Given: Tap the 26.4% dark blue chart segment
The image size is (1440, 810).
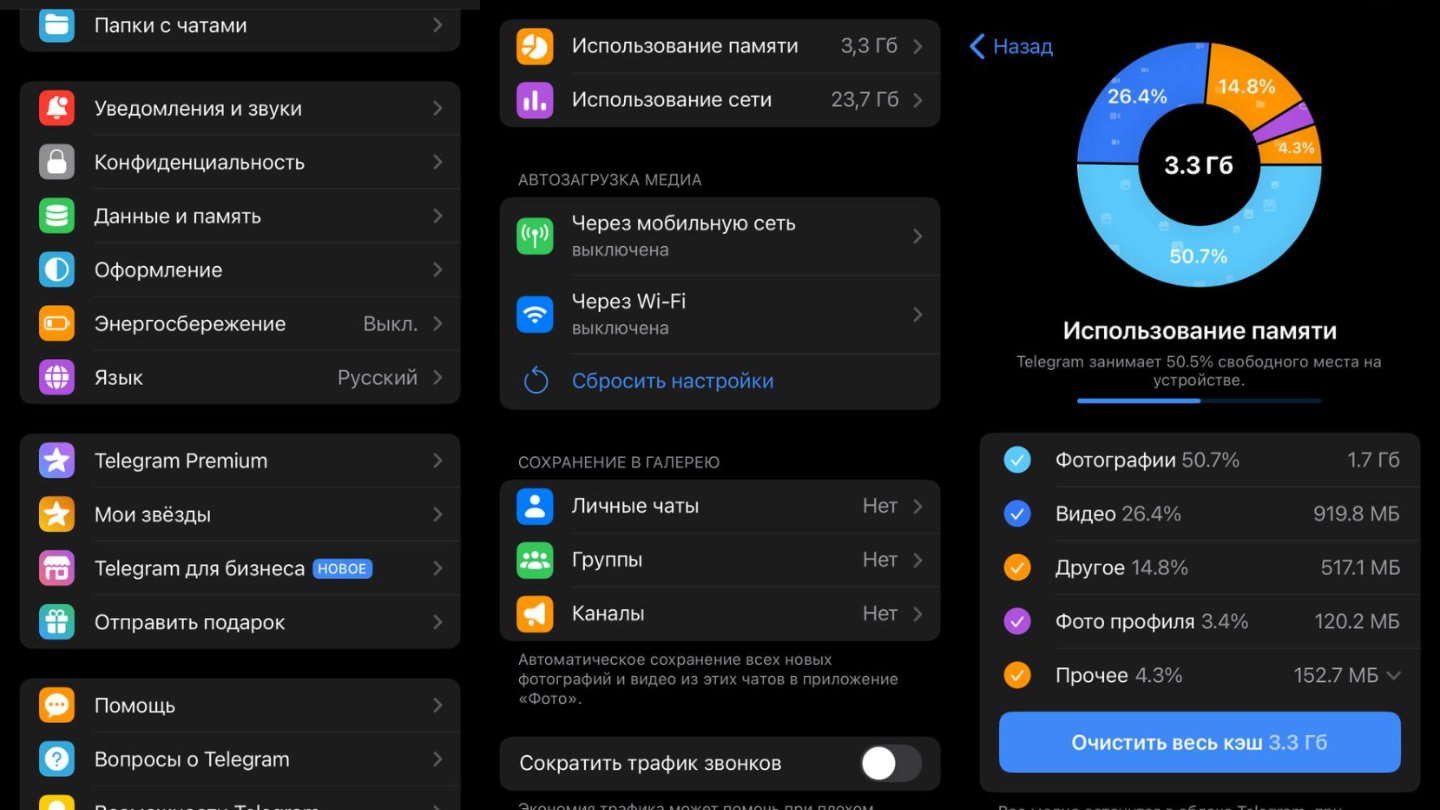Looking at the screenshot, I should tap(1137, 97).
